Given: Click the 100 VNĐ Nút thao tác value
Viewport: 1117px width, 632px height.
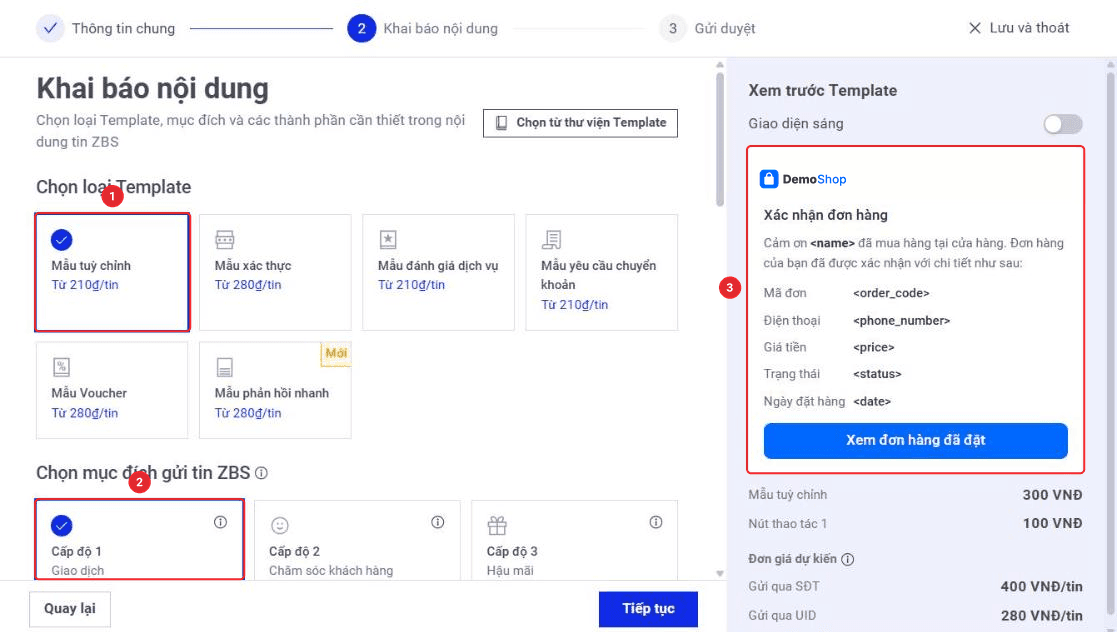Looking at the screenshot, I should [x=1052, y=523].
